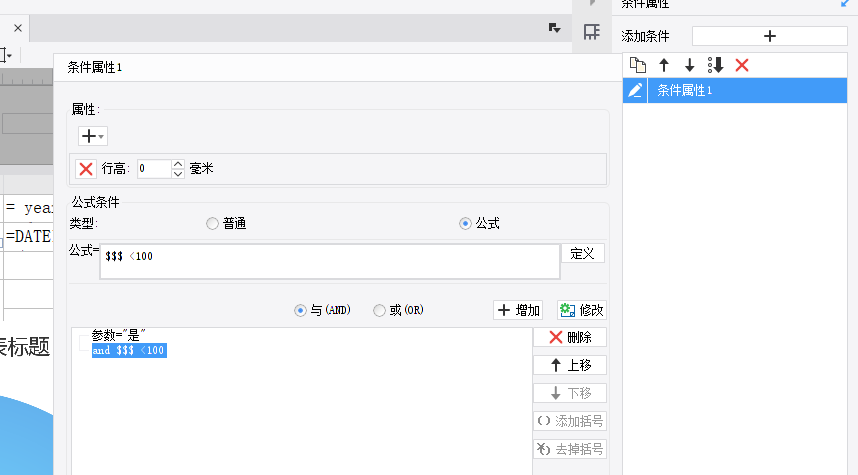Choose the 与(AND) join option
The image size is (858, 475).
322,310
